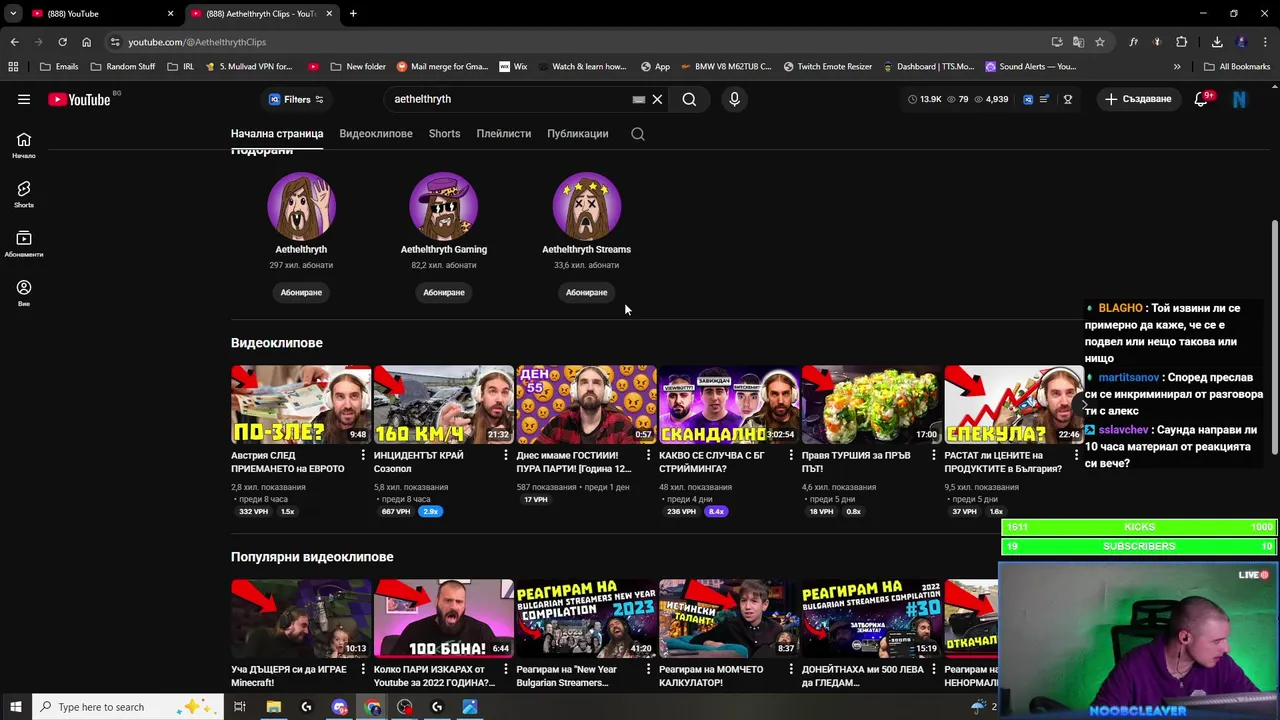Open the Chrome three-dot menu

[1266, 42]
